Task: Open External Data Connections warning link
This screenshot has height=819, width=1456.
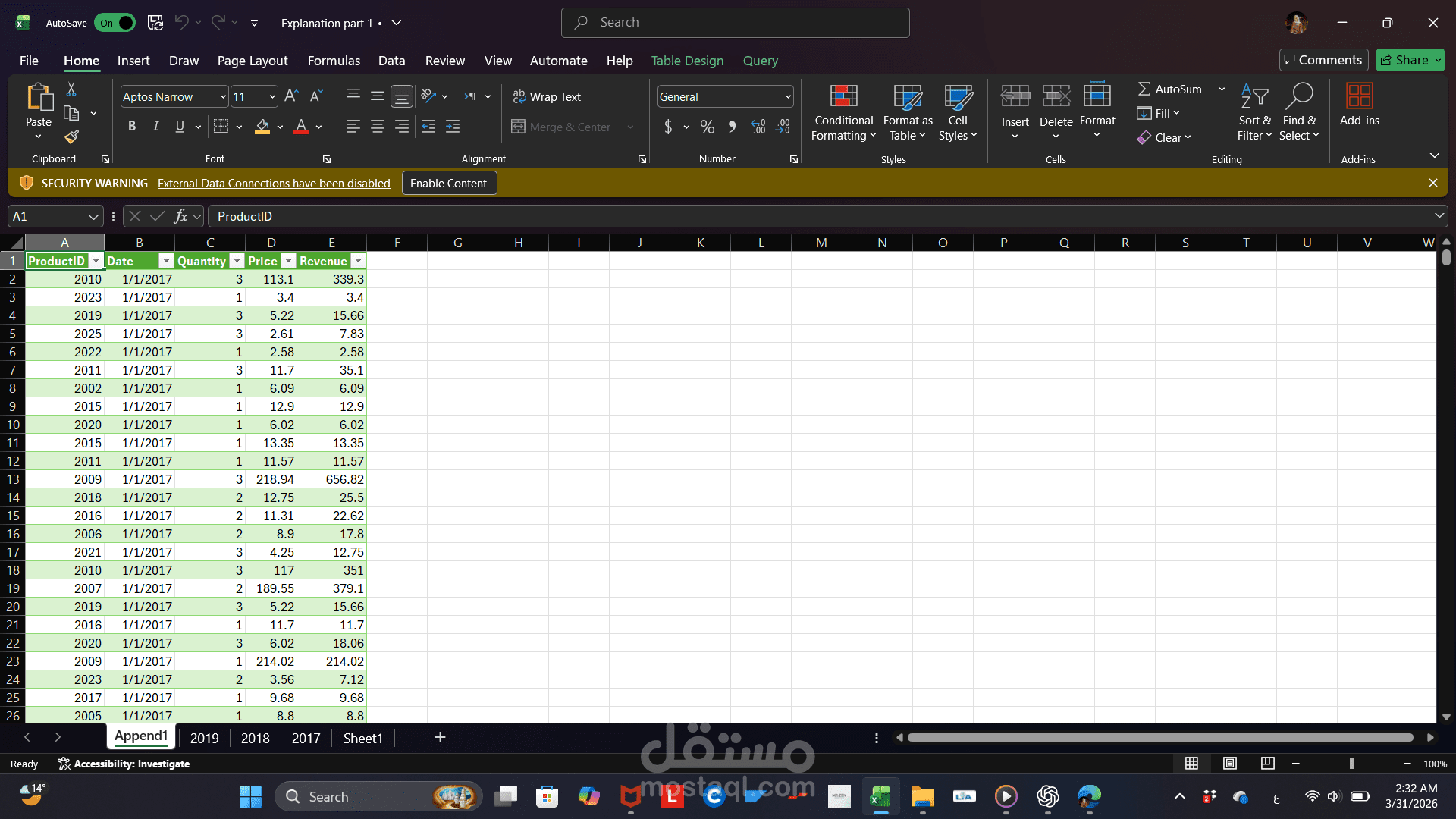Action: coord(274,183)
